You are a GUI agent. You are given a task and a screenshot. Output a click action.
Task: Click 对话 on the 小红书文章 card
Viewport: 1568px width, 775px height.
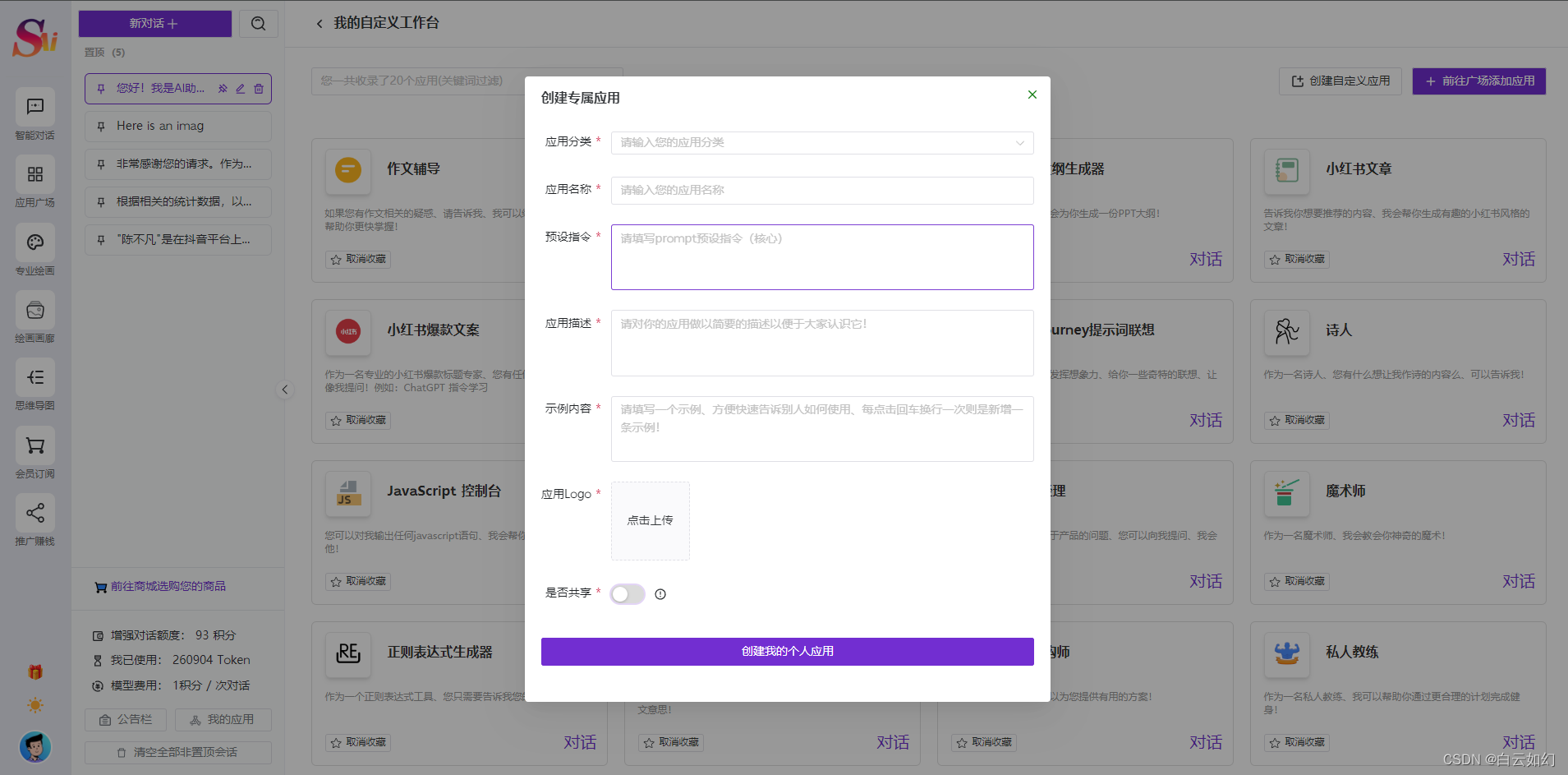[1519, 259]
